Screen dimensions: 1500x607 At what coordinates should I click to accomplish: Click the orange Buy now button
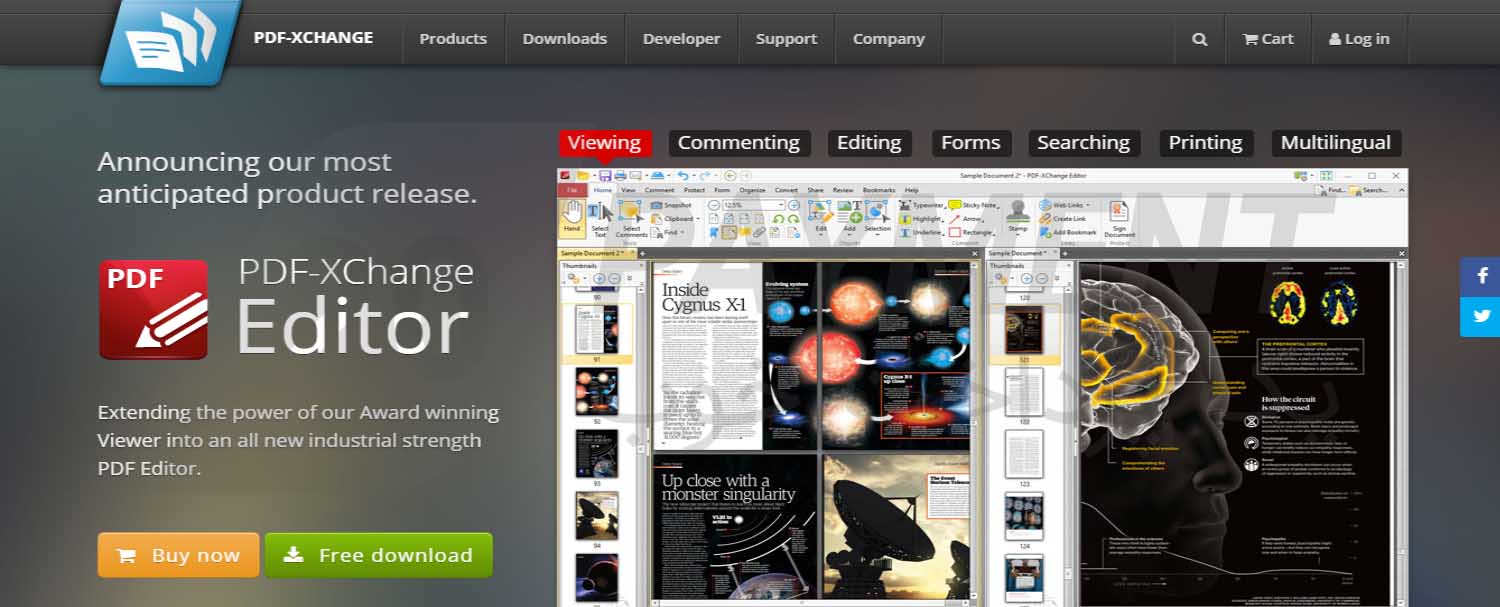point(178,555)
